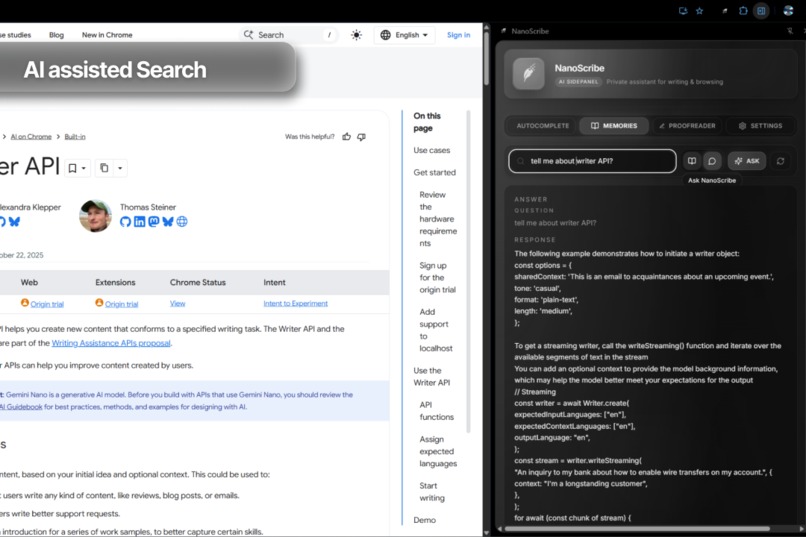Jump to Demo section
Viewport: 806px width, 537px height.
[x=425, y=520]
